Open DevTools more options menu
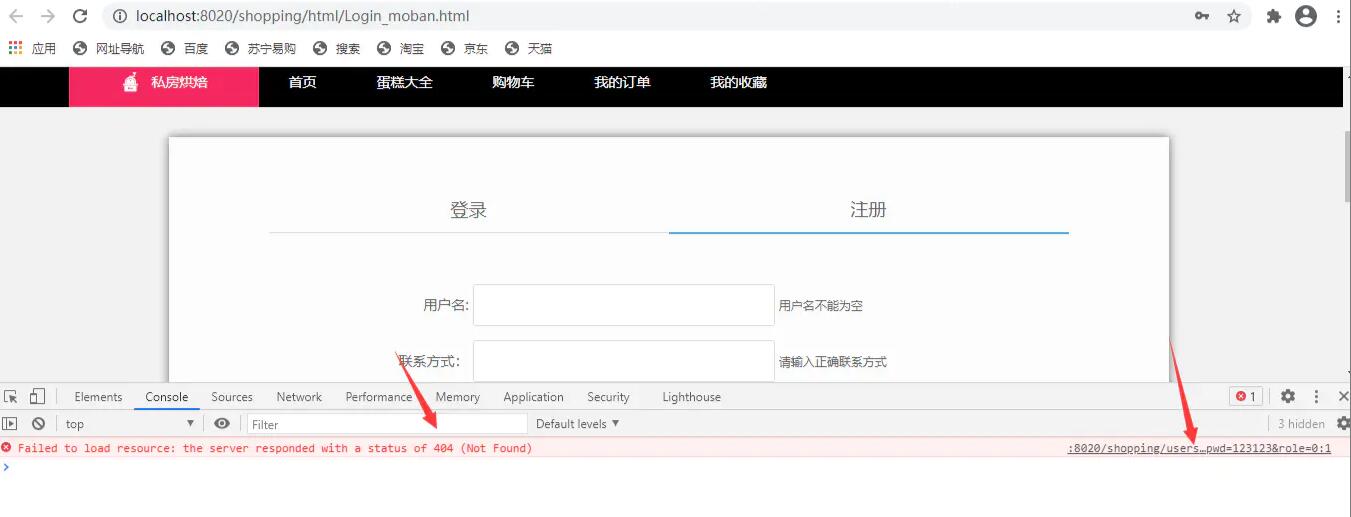This screenshot has width=1351, height=517. pyautogui.click(x=1316, y=396)
